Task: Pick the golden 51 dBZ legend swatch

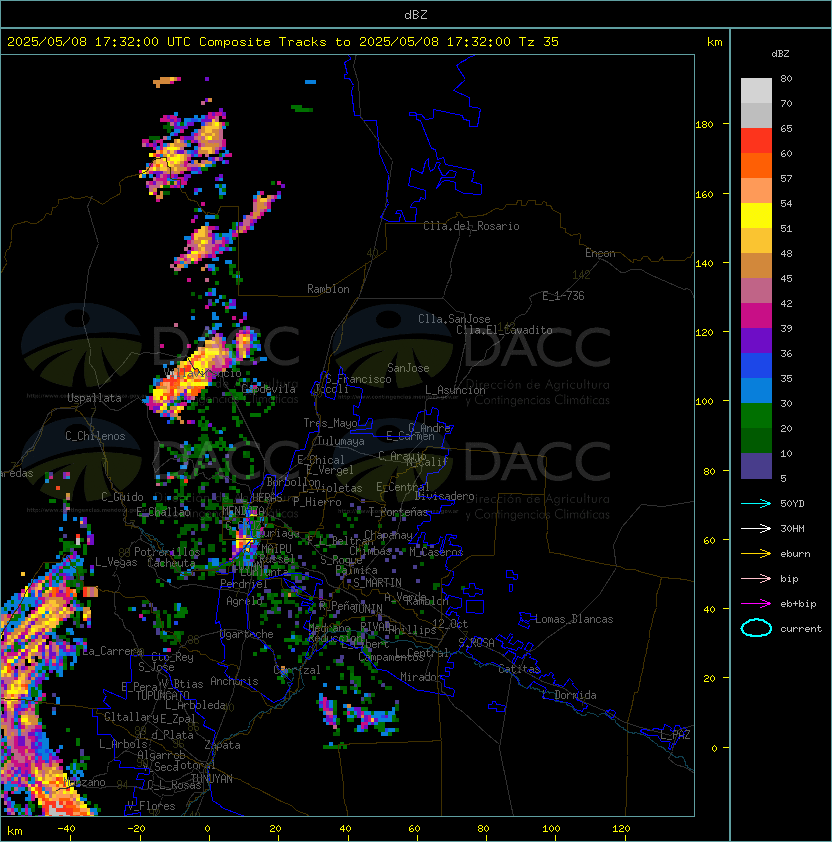Action: click(756, 241)
